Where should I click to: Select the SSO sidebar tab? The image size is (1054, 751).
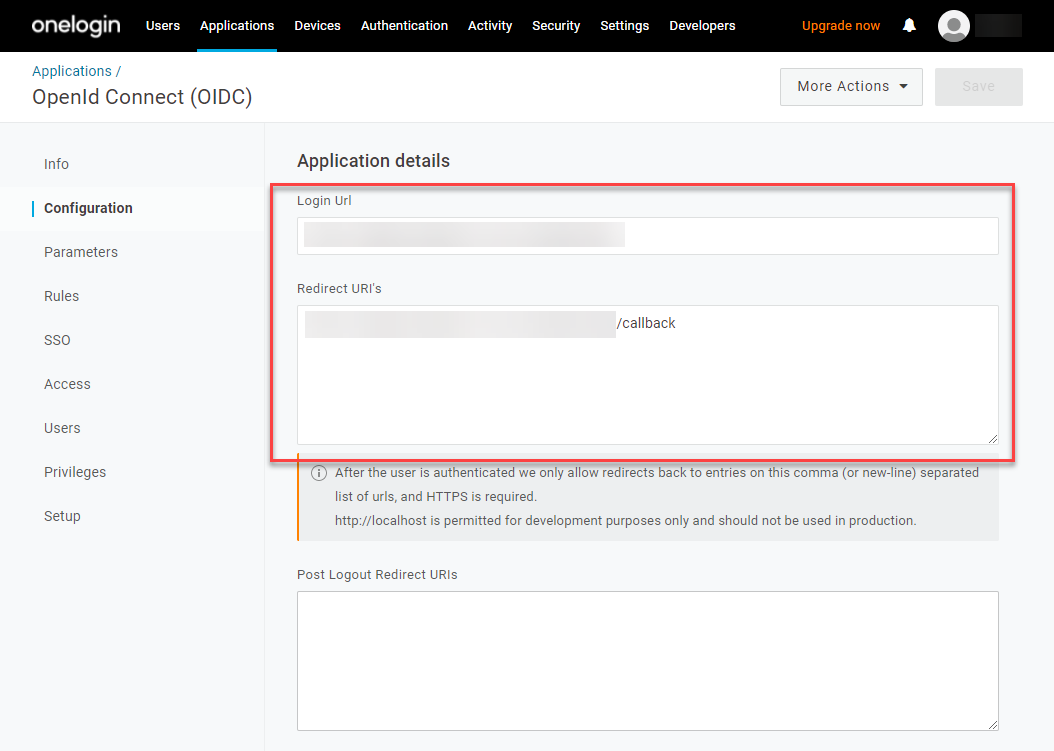click(x=57, y=340)
